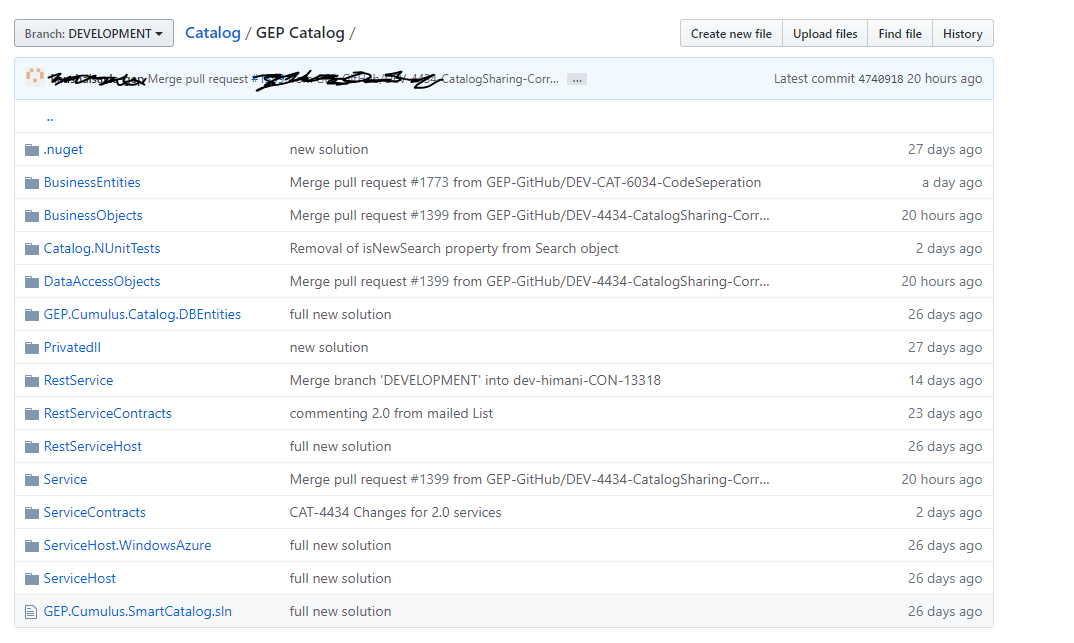Open the Privatedll folder
The height and width of the screenshot is (643, 1074).
click(72, 347)
